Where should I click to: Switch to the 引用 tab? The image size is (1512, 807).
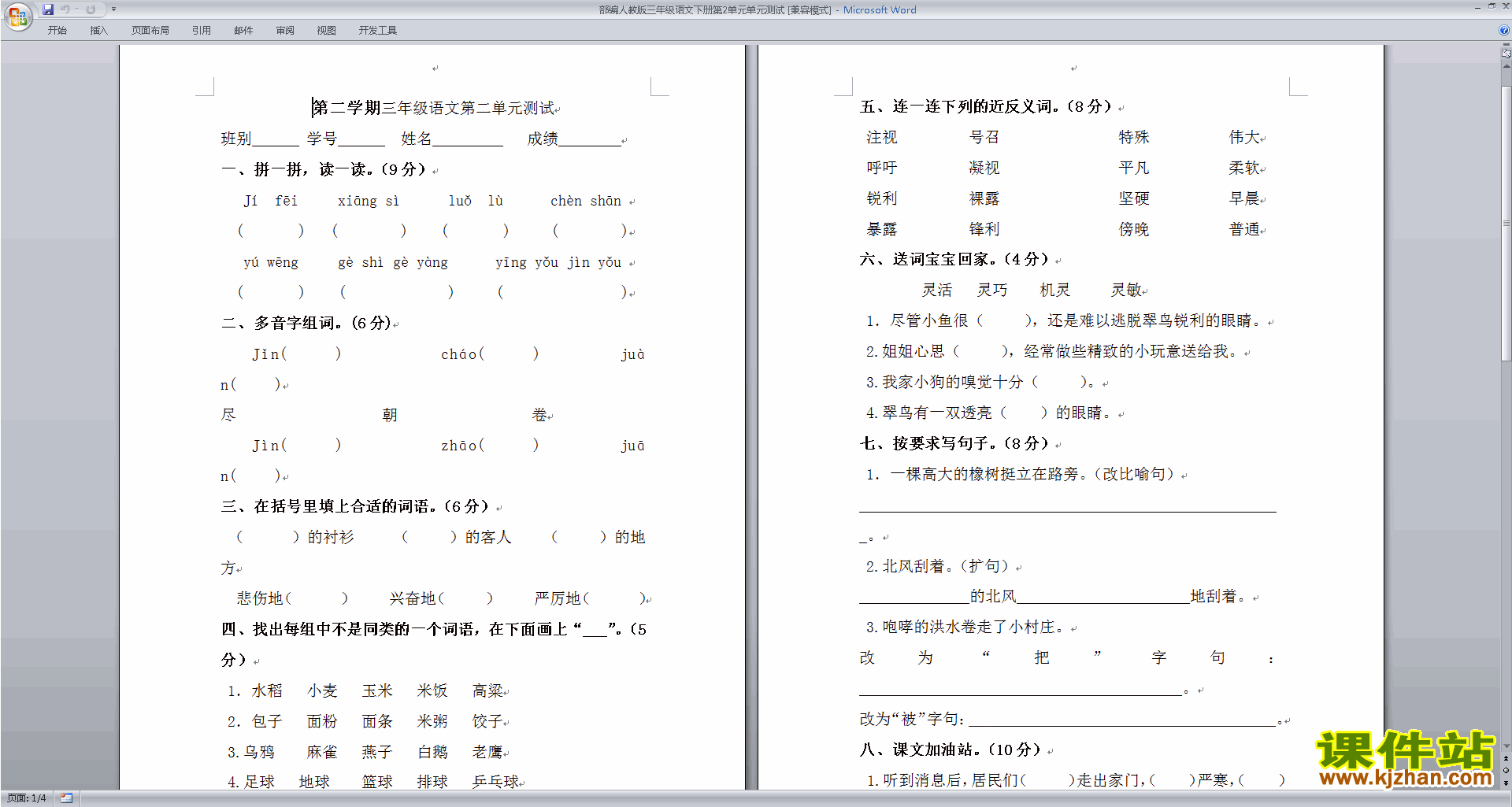coord(202,31)
